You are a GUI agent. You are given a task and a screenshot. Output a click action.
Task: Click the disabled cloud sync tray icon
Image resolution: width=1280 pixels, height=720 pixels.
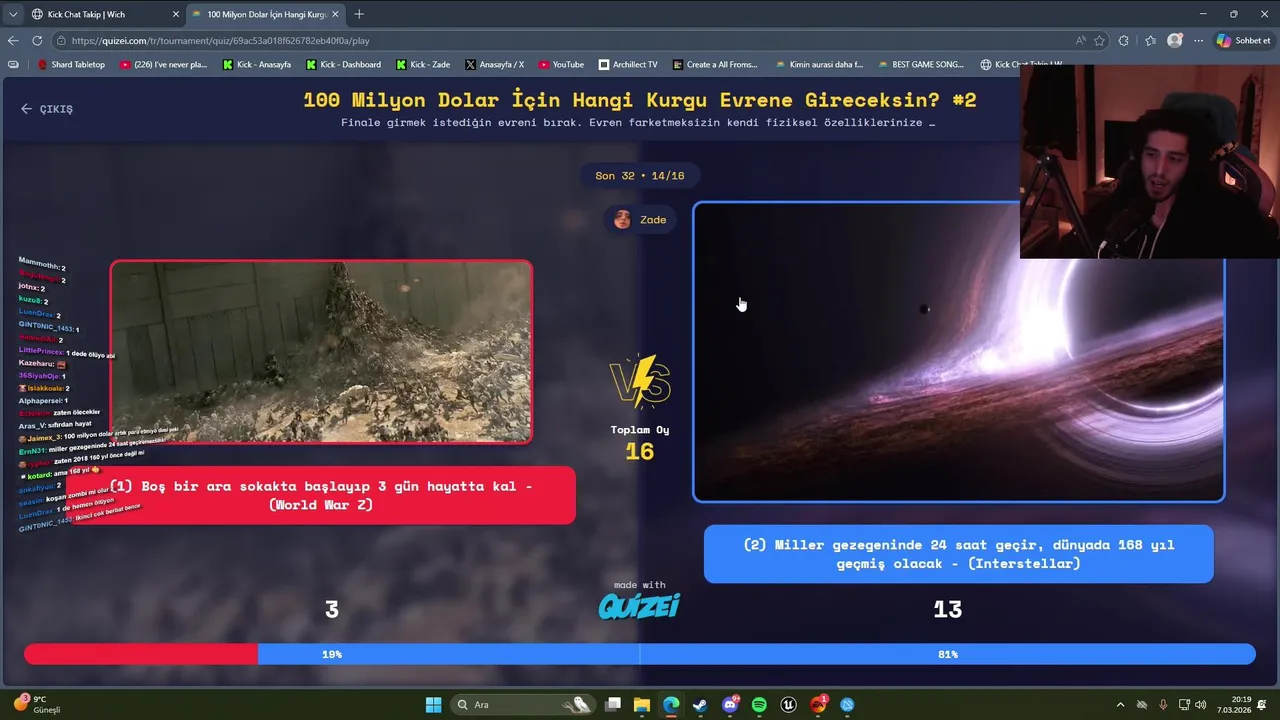1142,705
